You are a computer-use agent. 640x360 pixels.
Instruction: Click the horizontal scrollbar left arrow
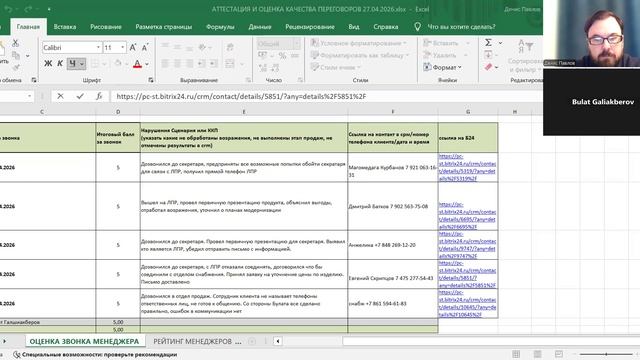click(x=278, y=341)
